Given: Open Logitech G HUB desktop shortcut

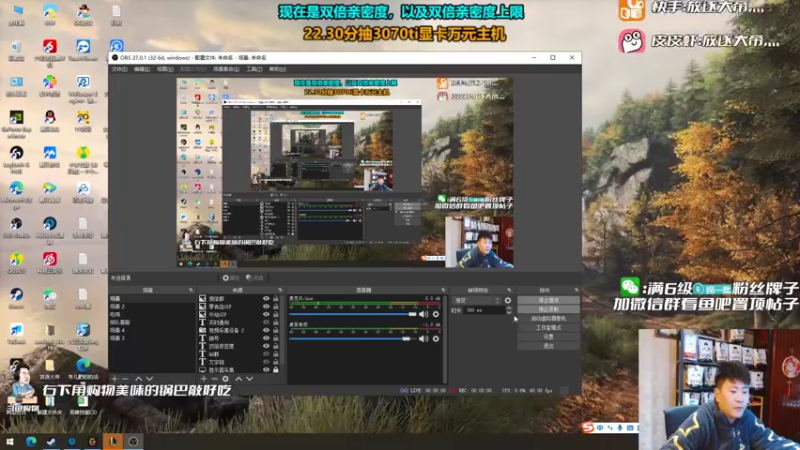Looking at the screenshot, I should pos(16,159).
